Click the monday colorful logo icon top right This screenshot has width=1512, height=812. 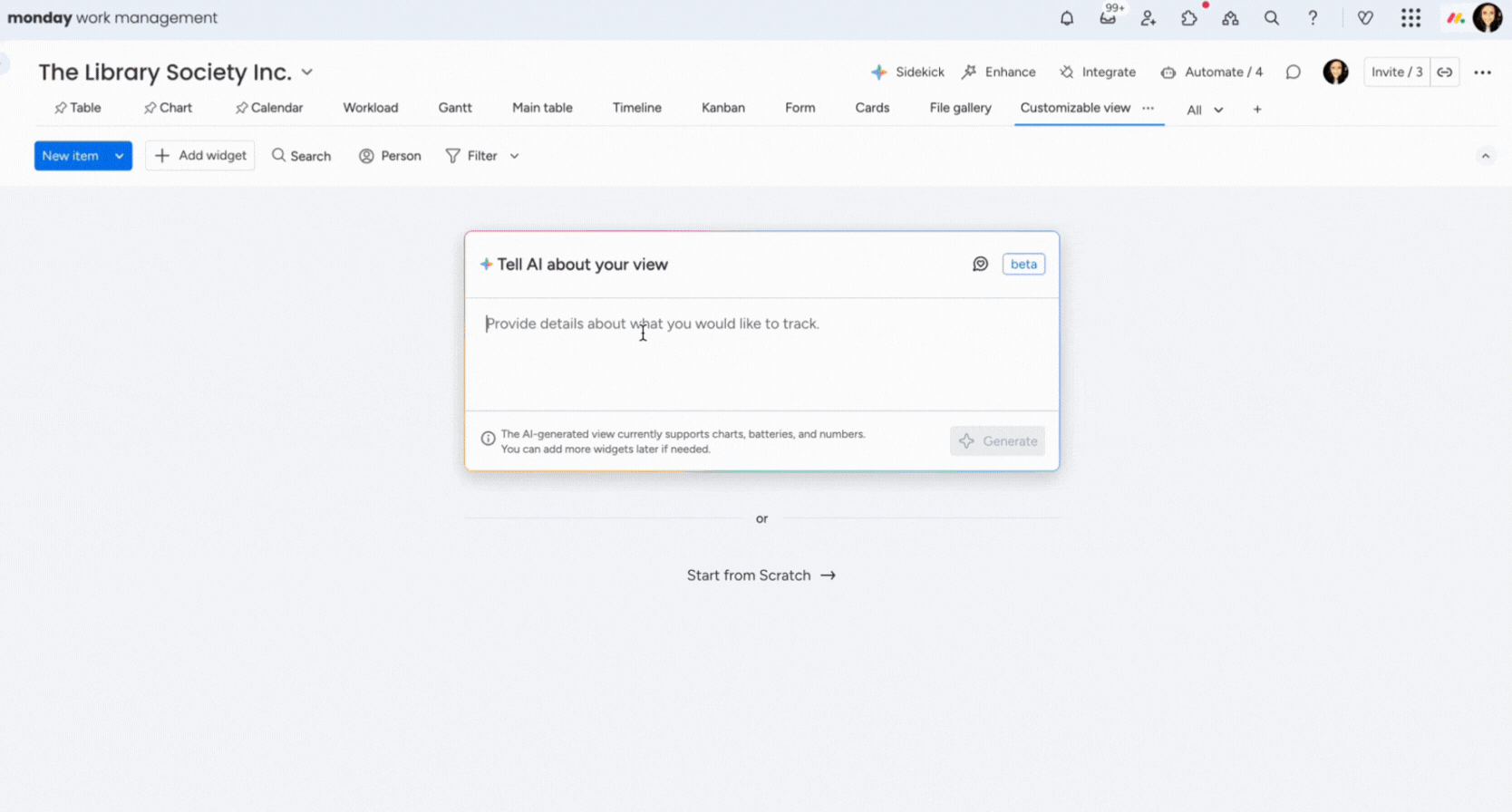pos(1455,18)
